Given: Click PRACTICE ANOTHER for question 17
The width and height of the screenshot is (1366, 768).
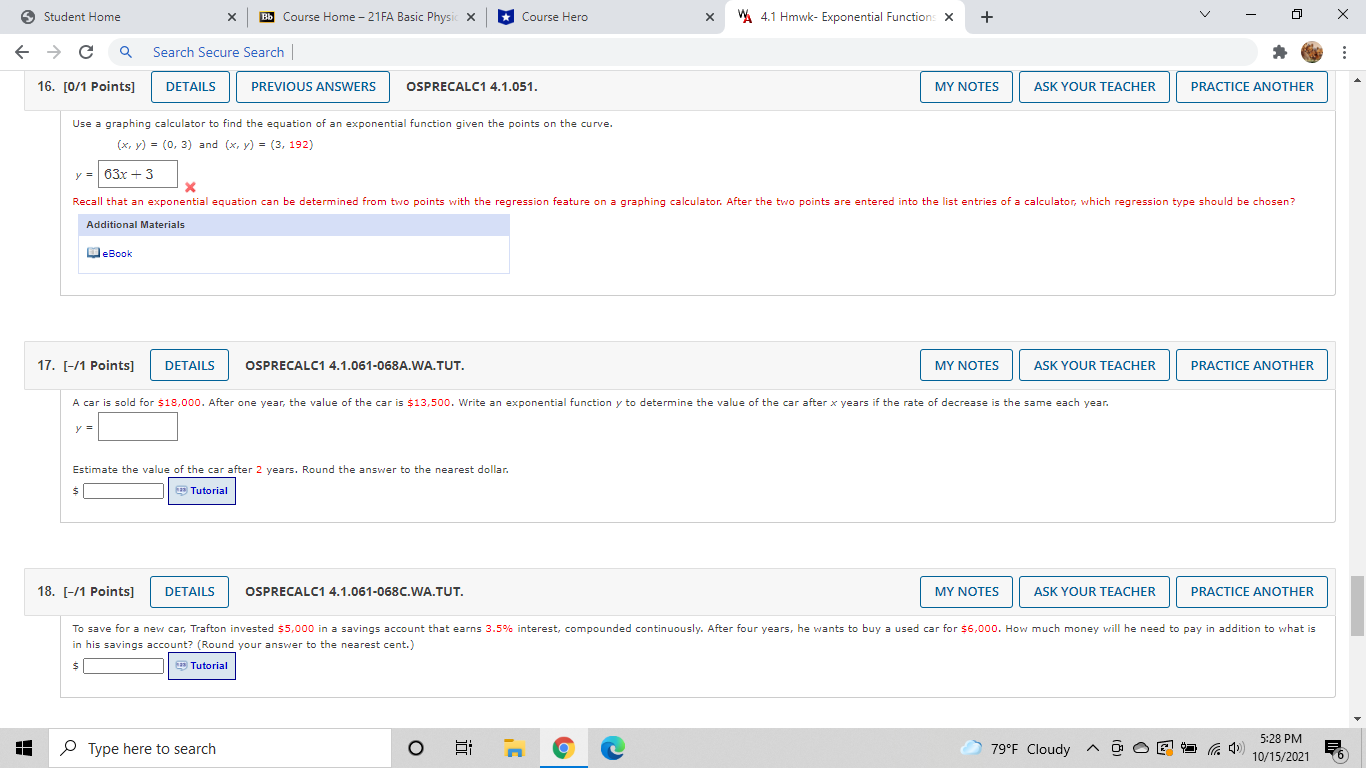Looking at the screenshot, I should [1252, 365].
